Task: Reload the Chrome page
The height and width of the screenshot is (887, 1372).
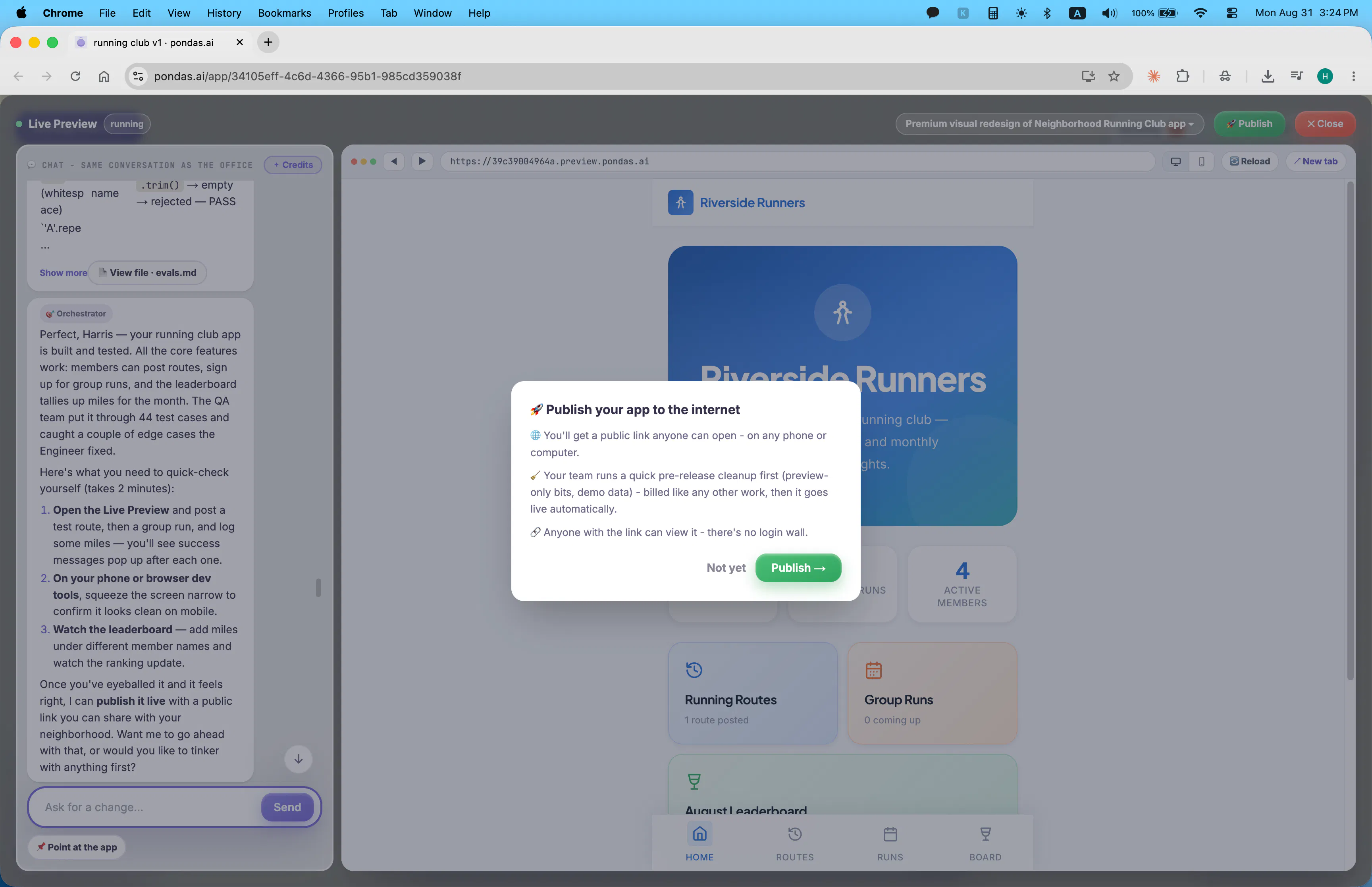Action: pyautogui.click(x=75, y=76)
